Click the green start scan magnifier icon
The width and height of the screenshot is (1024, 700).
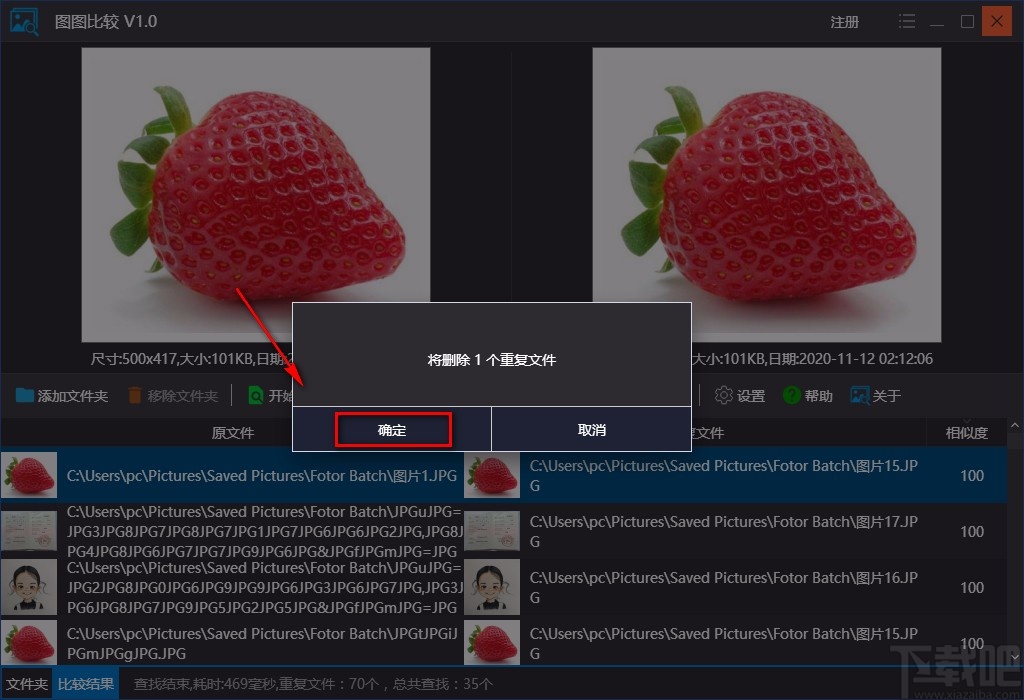(x=257, y=395)
